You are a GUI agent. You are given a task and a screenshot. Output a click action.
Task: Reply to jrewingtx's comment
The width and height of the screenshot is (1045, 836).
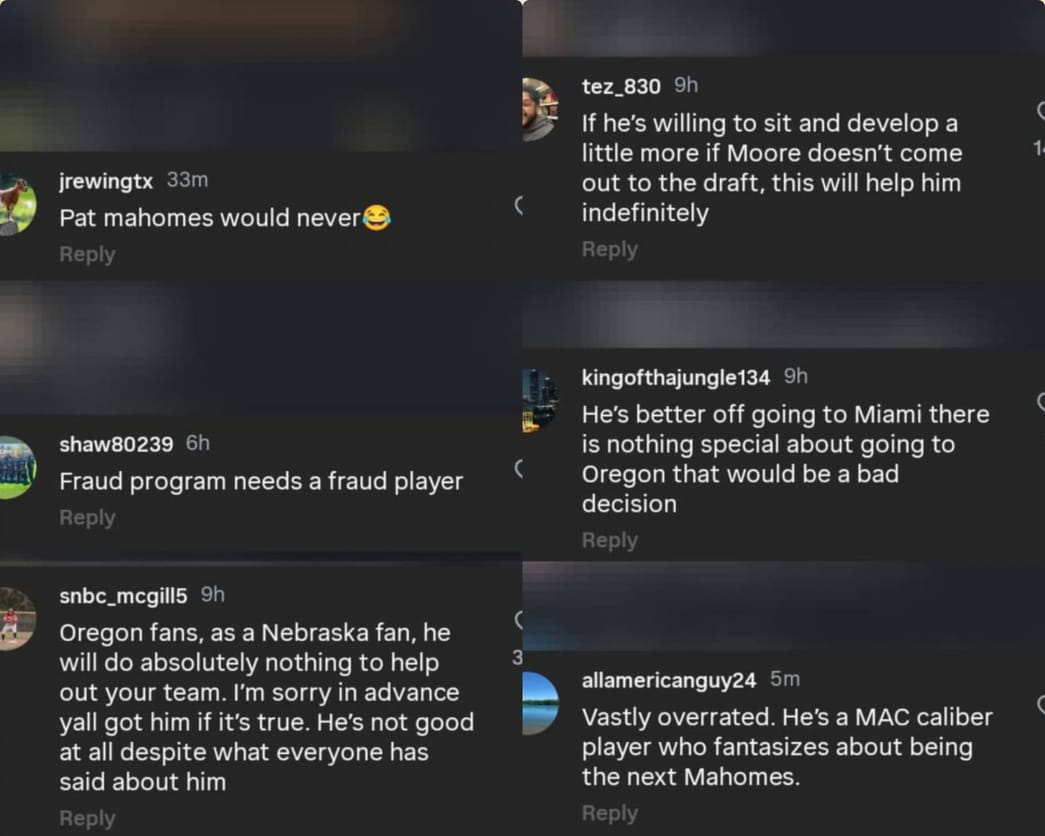click(x=87, y=254)
